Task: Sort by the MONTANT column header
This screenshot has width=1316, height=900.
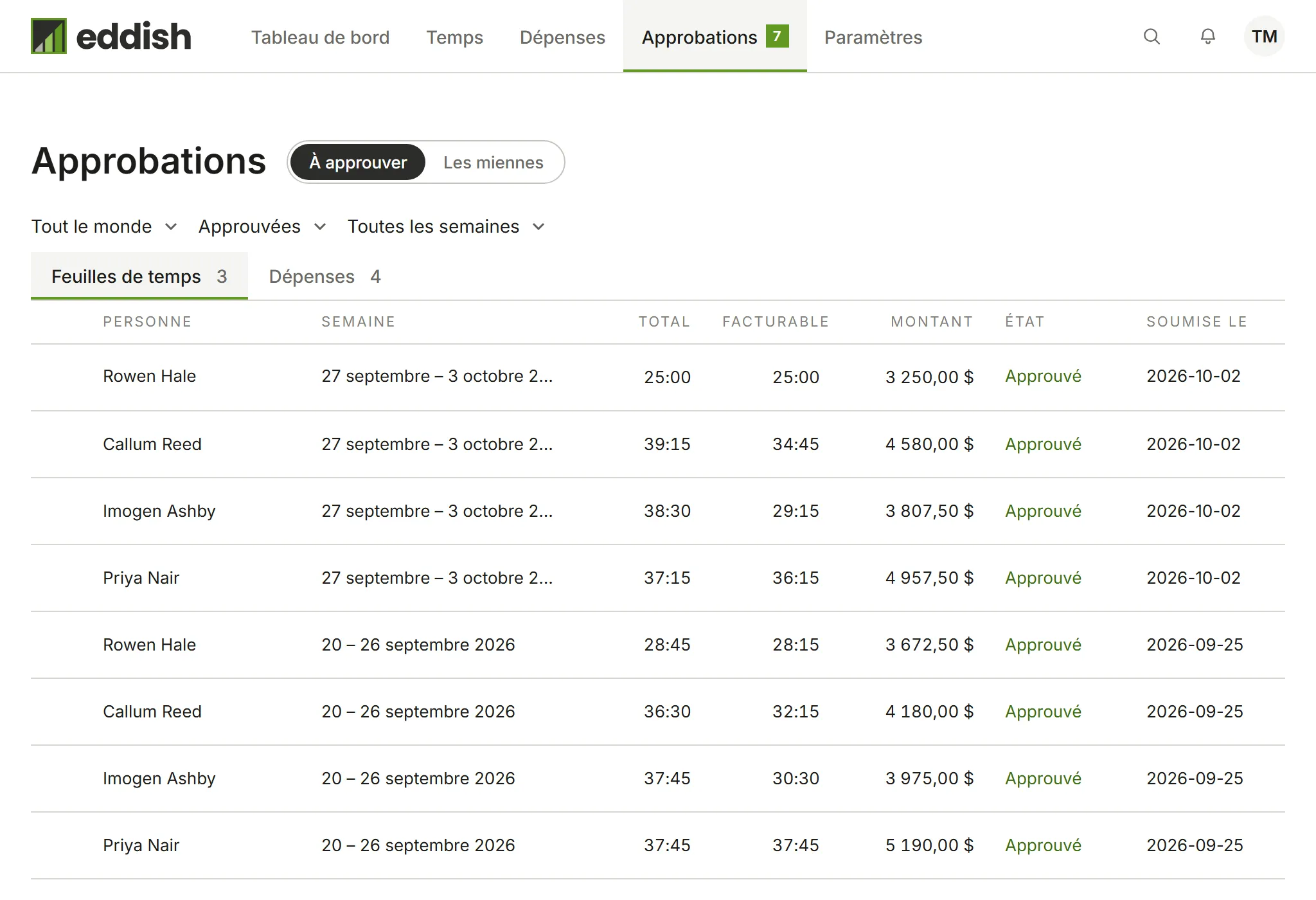Action: pyautogui.click(x=932, y=321)
